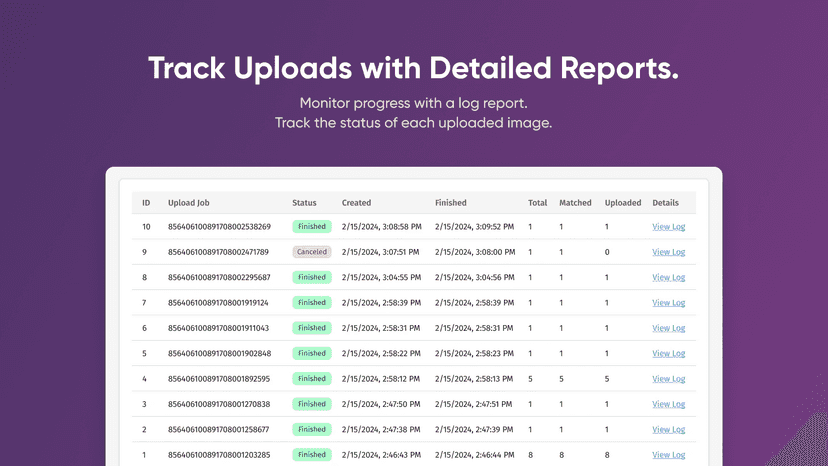
Task: Open View Log for job ID 5
Action: (x=669, y=353)
